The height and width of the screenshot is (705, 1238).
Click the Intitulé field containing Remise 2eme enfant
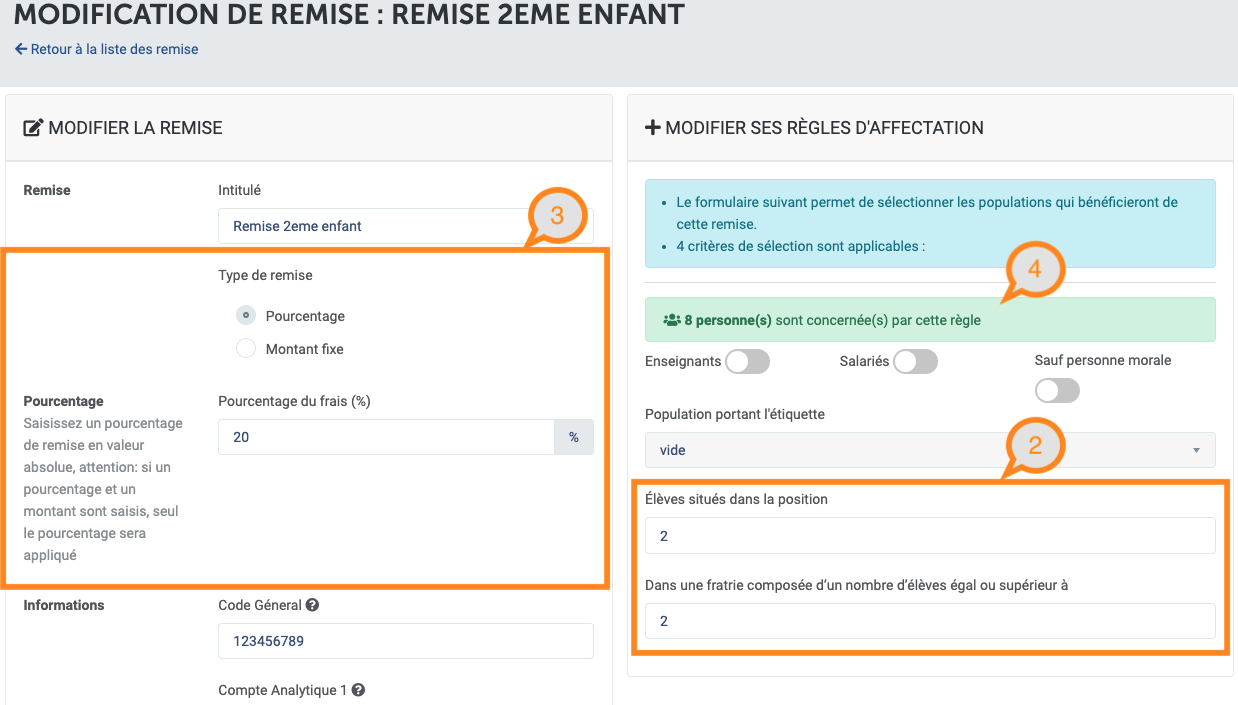406,226
